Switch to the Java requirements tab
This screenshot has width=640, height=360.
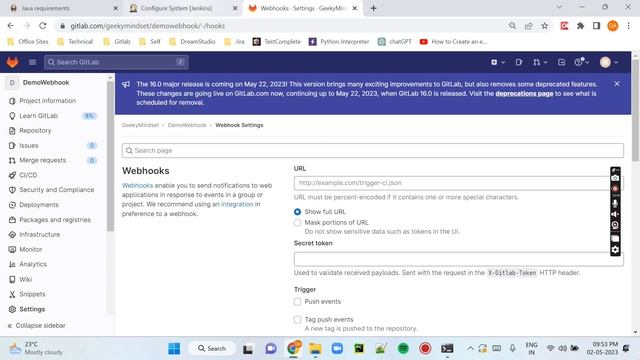click(x=61, y=8)
